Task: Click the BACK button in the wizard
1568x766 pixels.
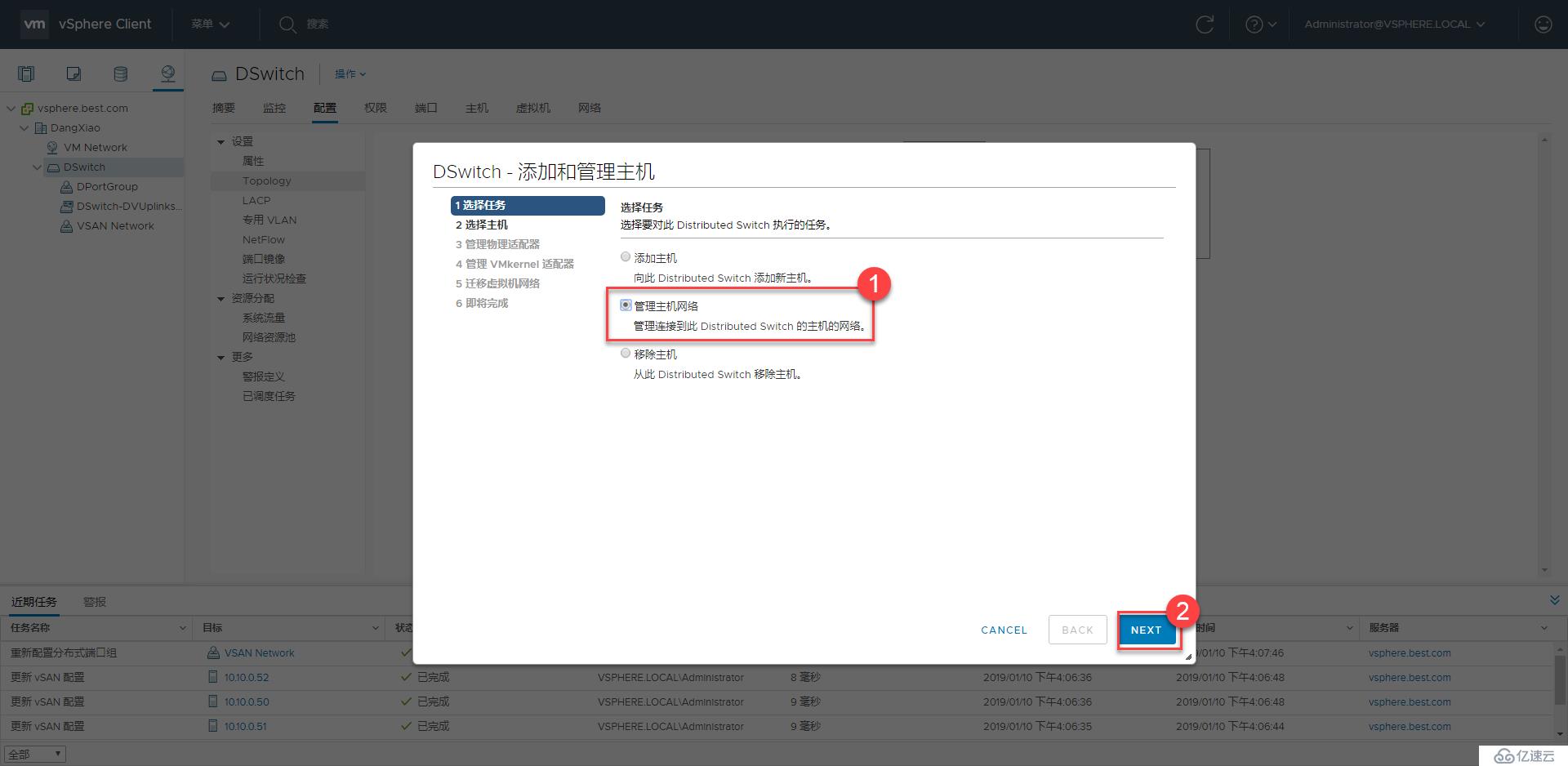Action: pyautogui.click(x=1077, y=630)
